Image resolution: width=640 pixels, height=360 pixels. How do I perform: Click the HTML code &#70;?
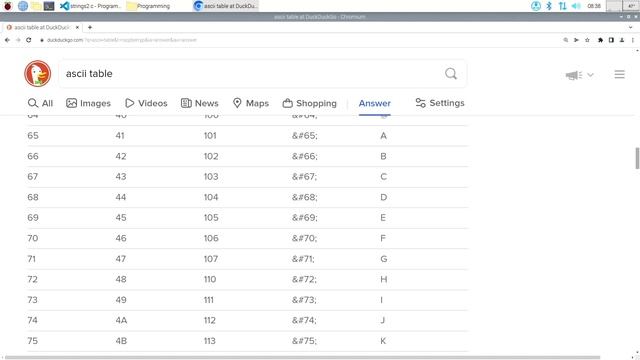click(x=304, y=238)
